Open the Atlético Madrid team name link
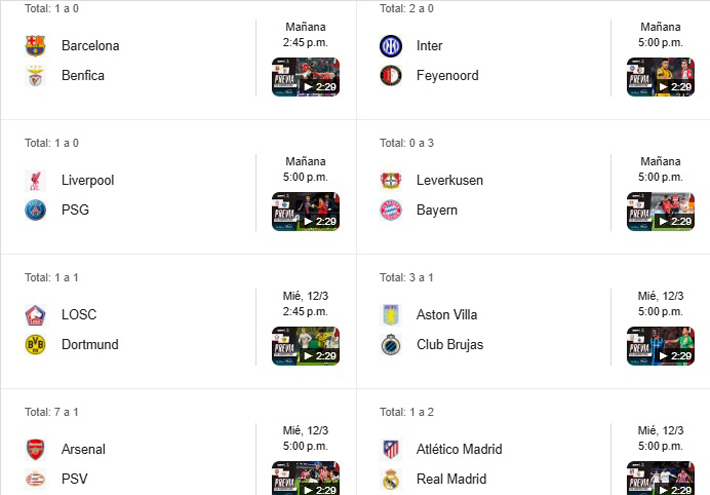This screenshot has height=495, width=710. [x=459, y=449]
